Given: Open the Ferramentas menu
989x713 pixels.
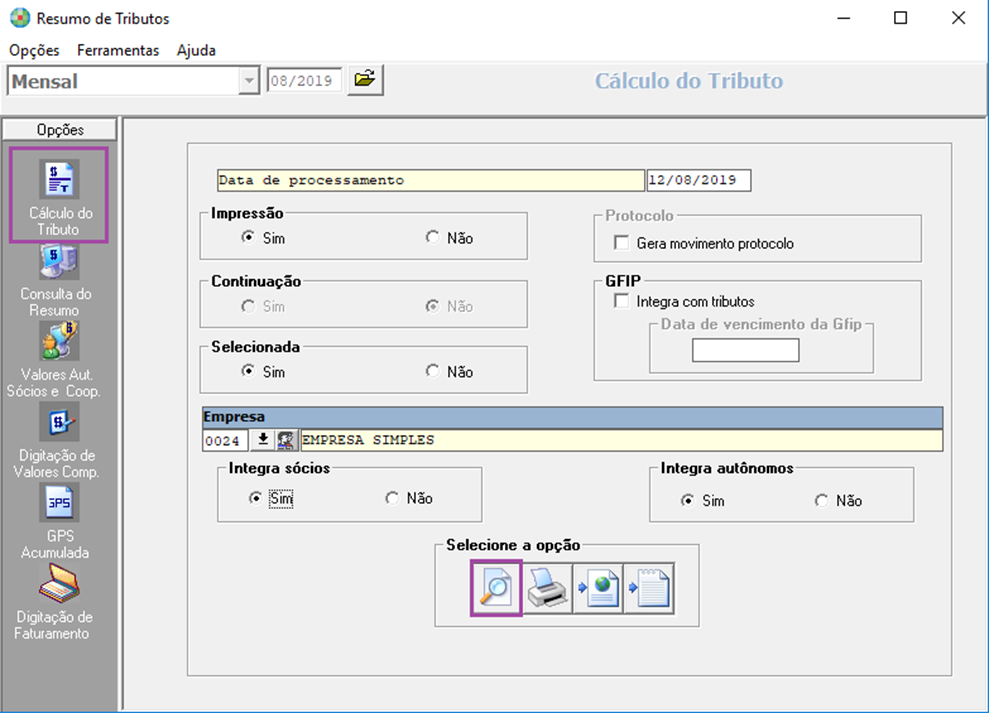Looking at the screenshot, I should [x=118, y=50].
